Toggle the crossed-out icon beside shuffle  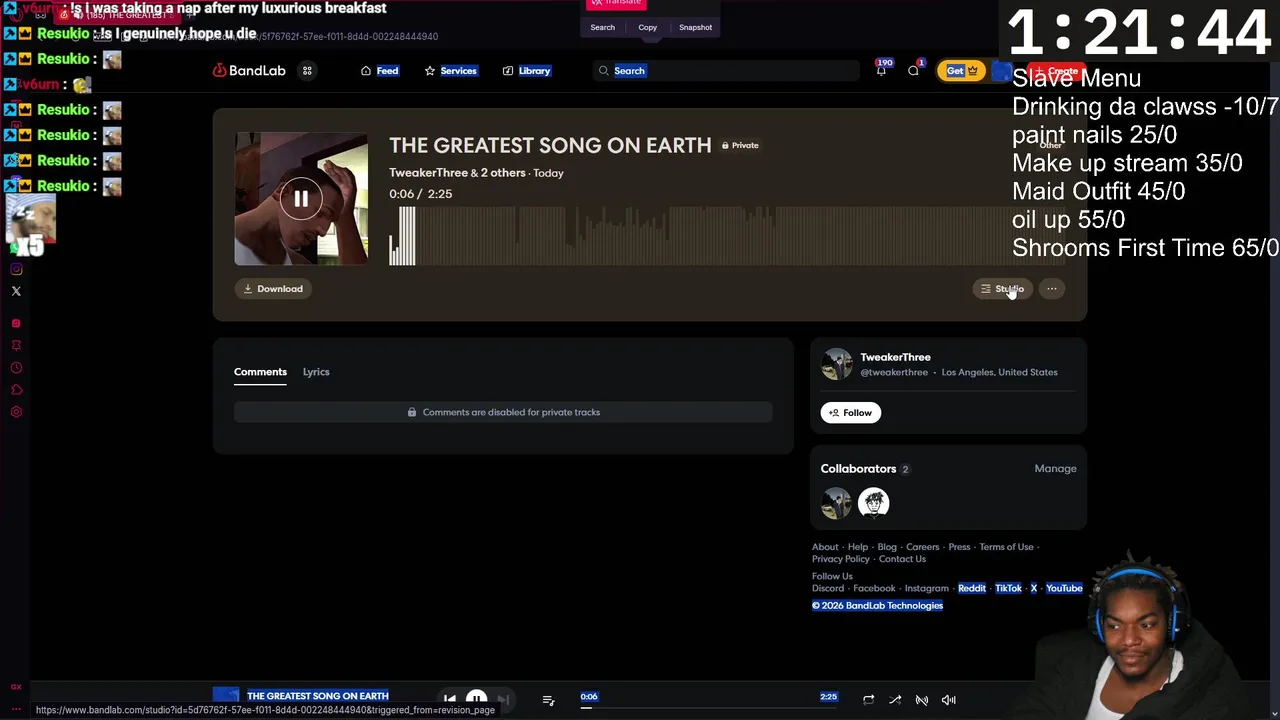922,700
